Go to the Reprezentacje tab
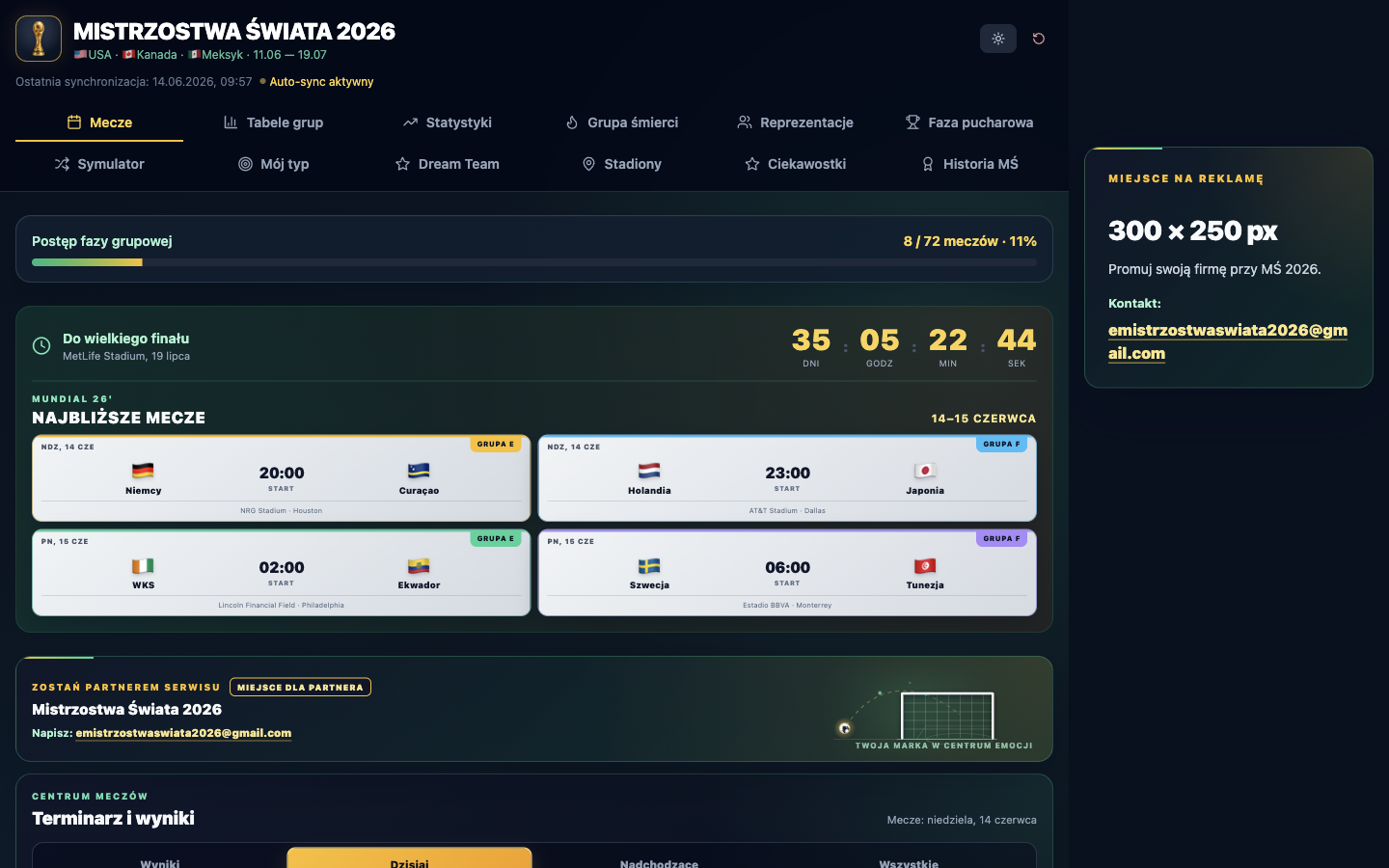Viewport: 1389px width, 868px height. [796, 122]
